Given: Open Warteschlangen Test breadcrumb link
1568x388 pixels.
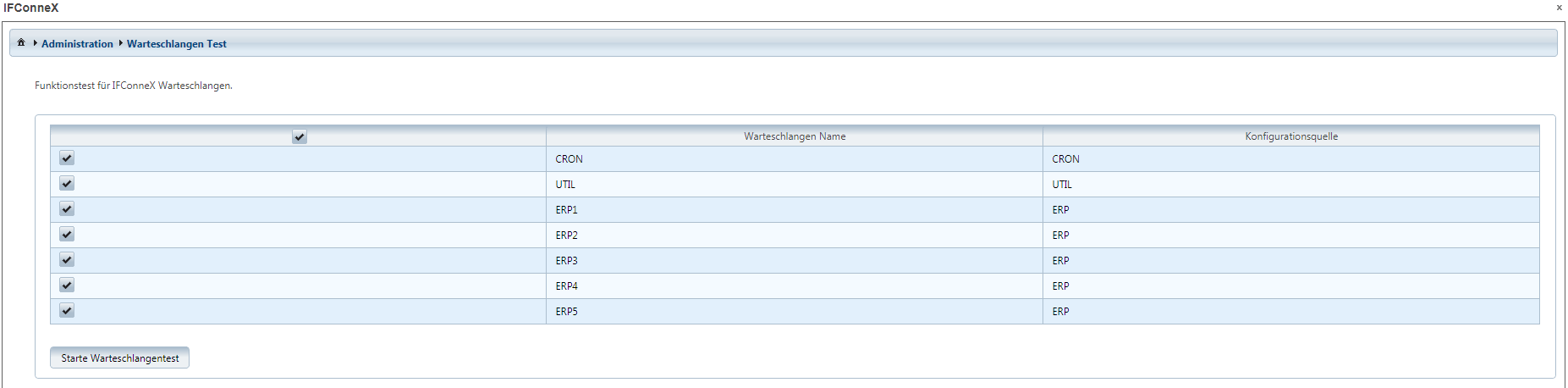Looking at the screenshot, I should coord(176,44).
